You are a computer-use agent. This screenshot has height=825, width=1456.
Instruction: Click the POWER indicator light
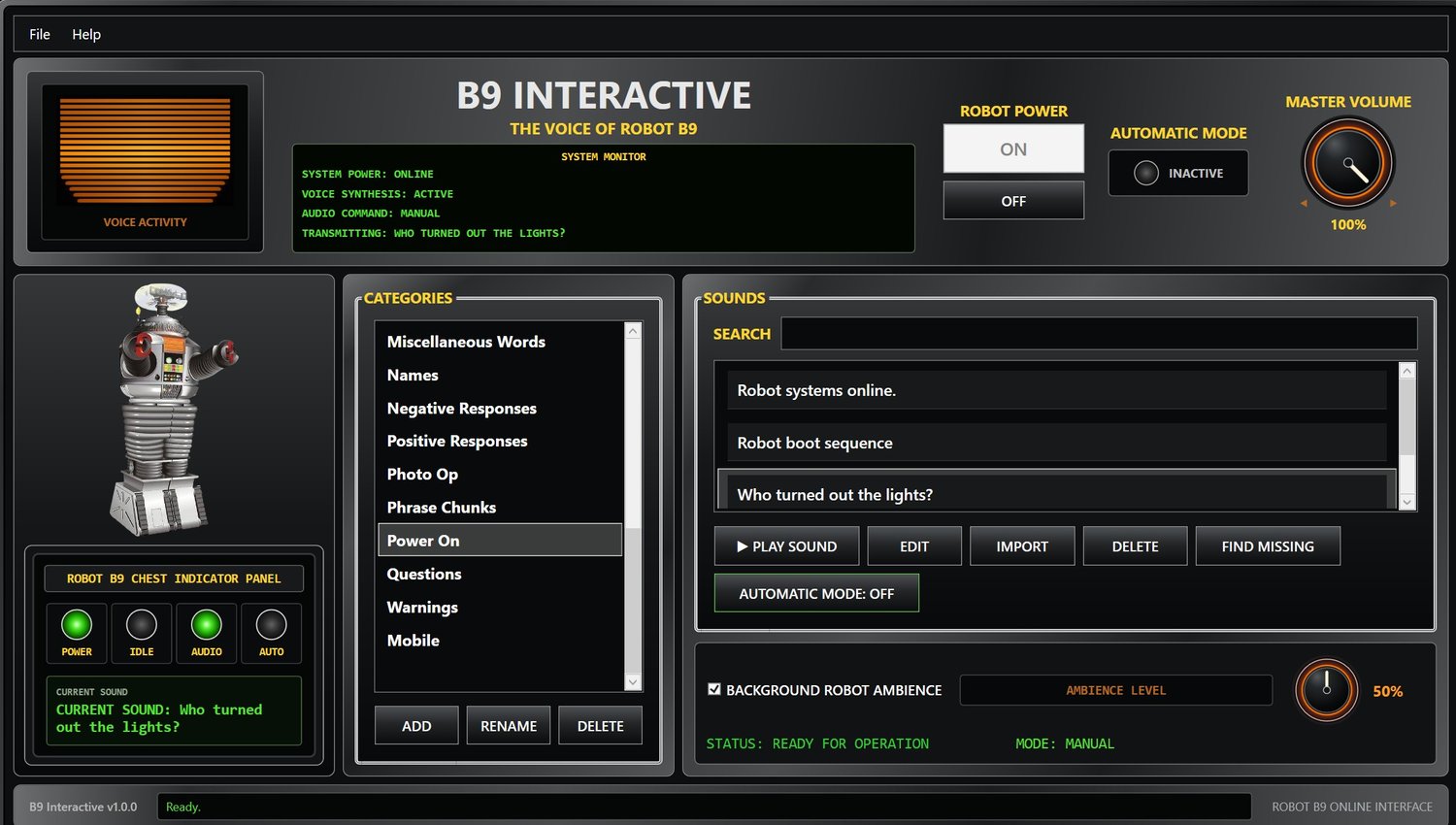pos(77,625)
